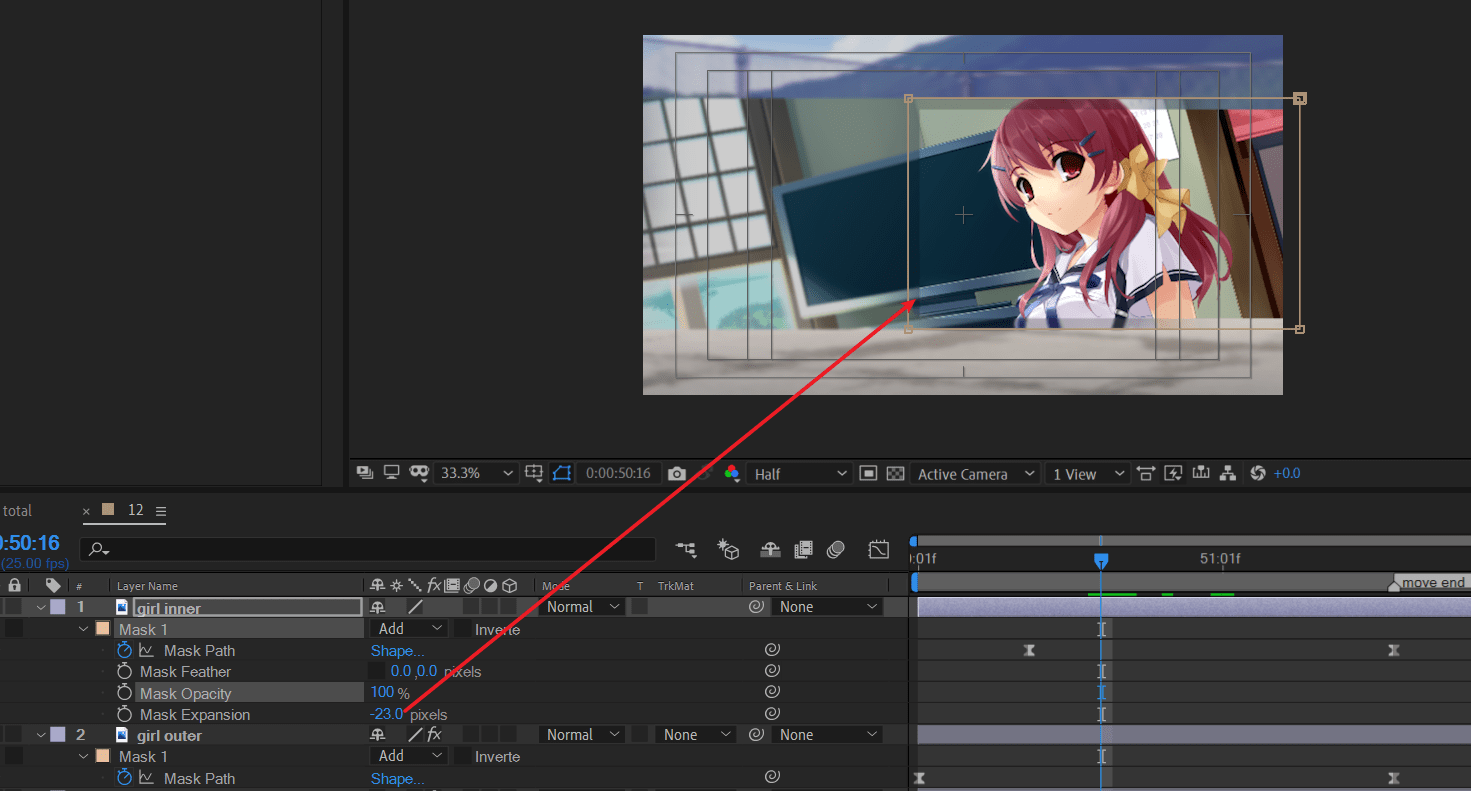Click the Mask Opacity 100 value
This screenshot has width=1471, height=791.
coord(382,692)
